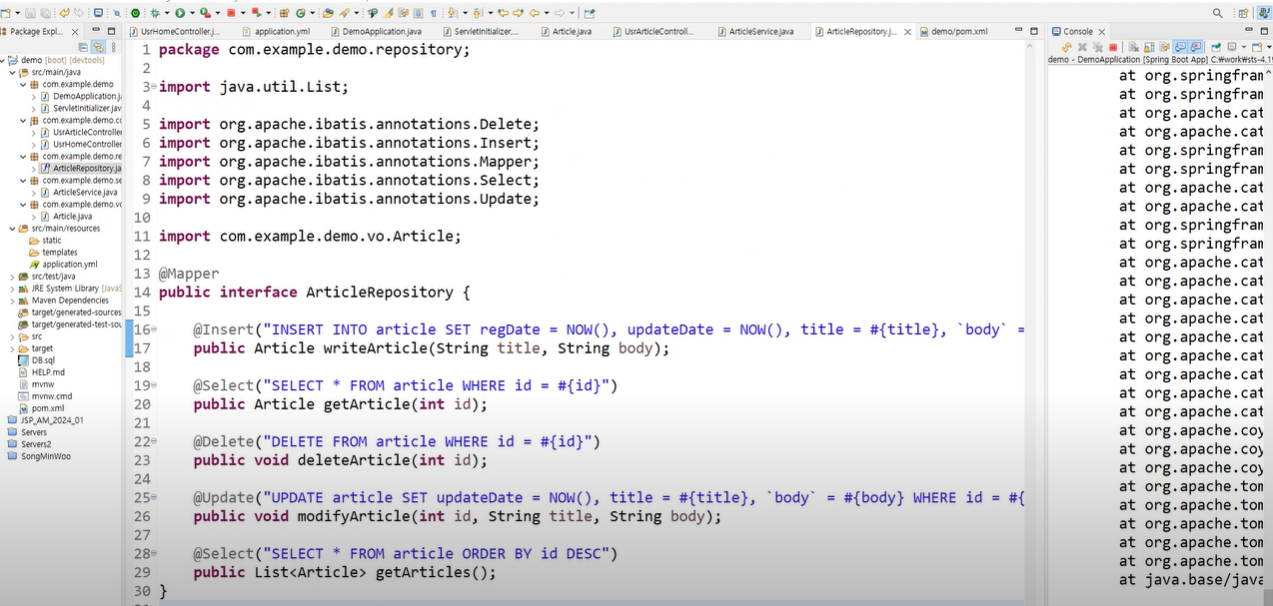Image resolution: width=1273 pixels, height=606 pixels.
Task: Collapse the demo project tree node
Action: [x=3, y=60]
